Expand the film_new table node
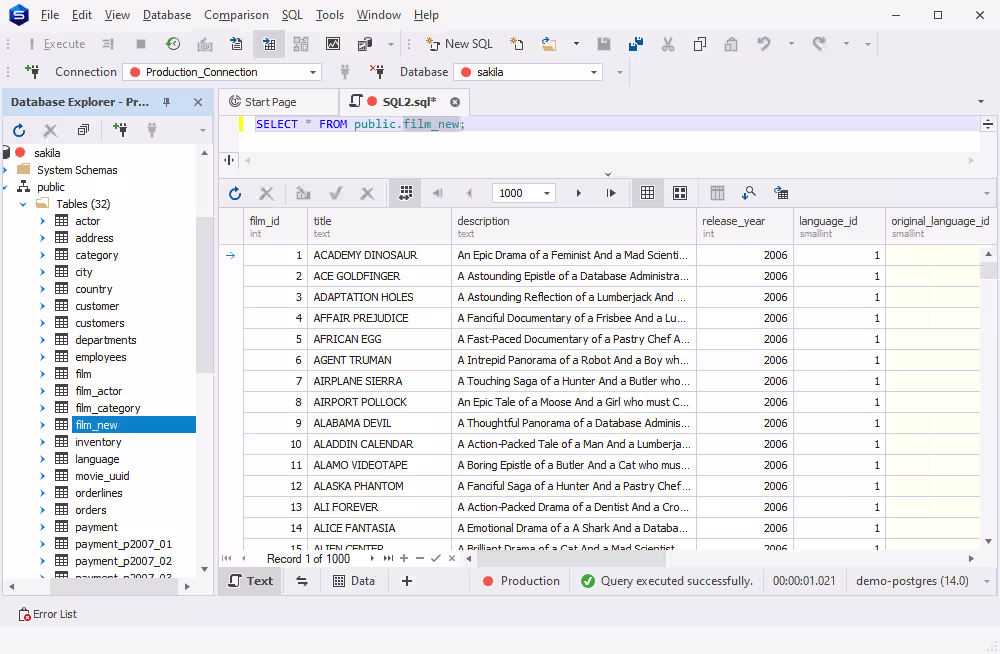This screenshot has height=654, width=1000. pyautogui.click(x=42, y=425)
